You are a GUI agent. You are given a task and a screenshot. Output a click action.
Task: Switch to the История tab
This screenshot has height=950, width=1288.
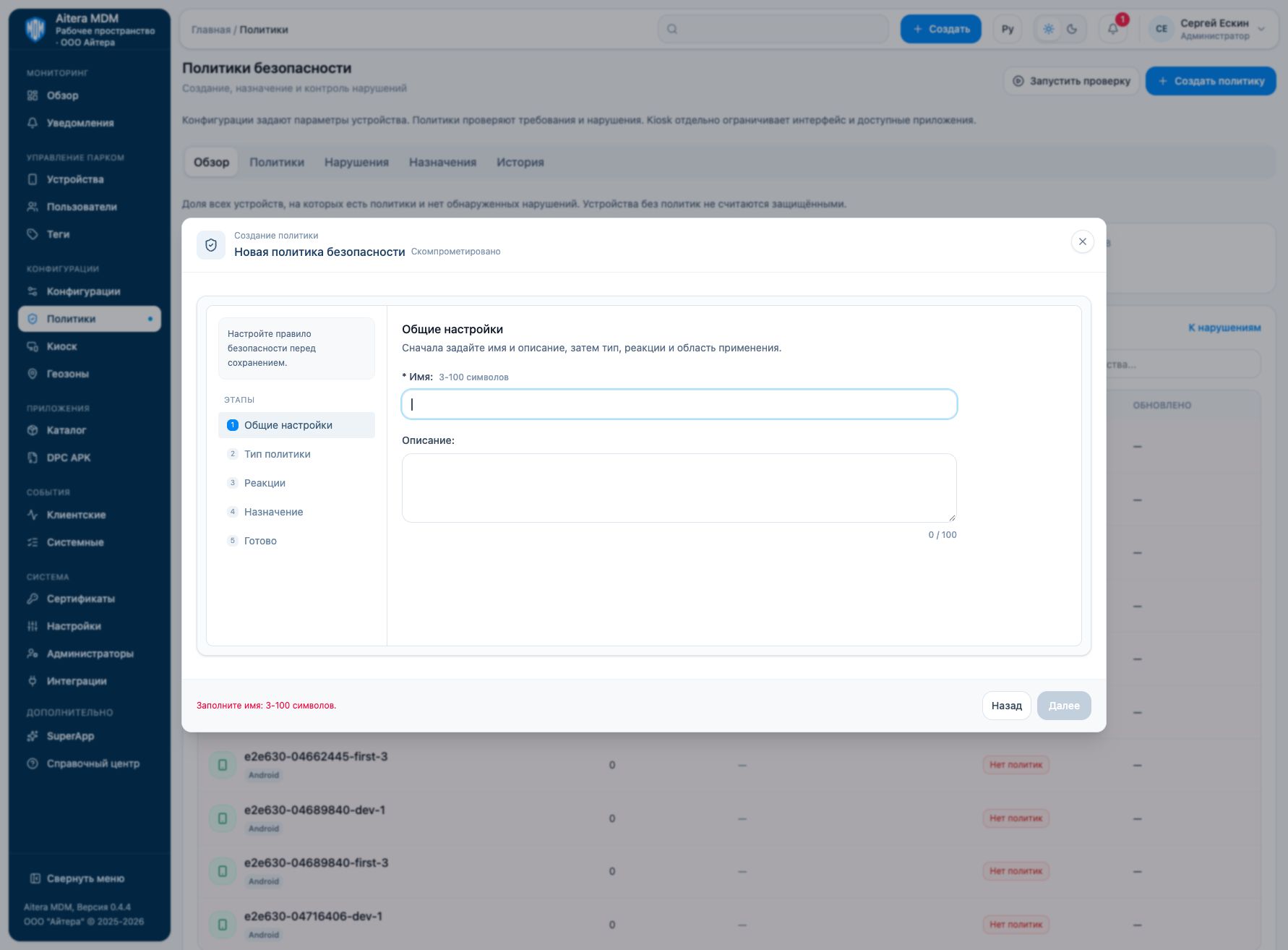(520, 162)
